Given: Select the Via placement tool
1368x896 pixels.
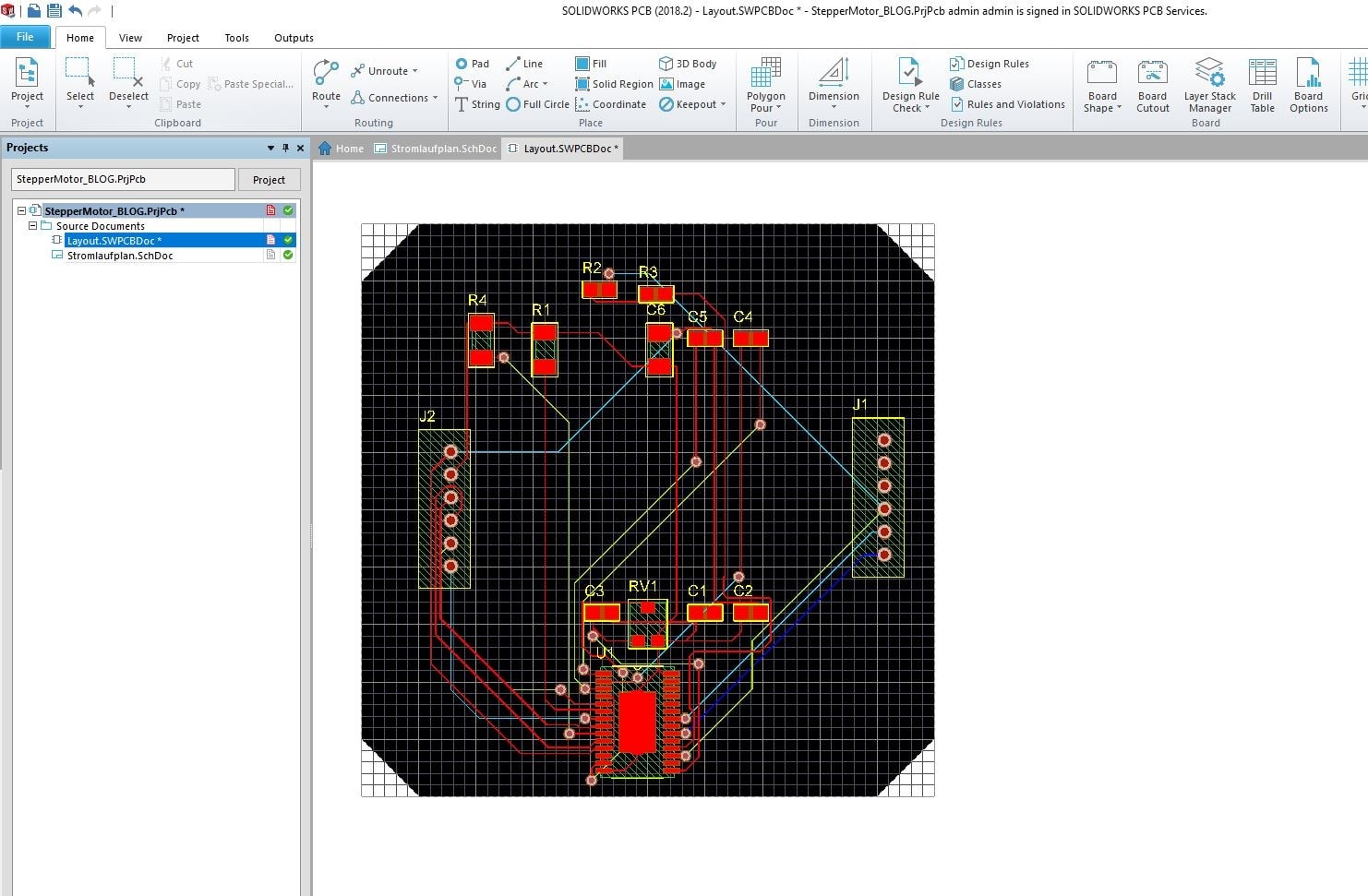Looking at the screenshot, I should (471, 84).
